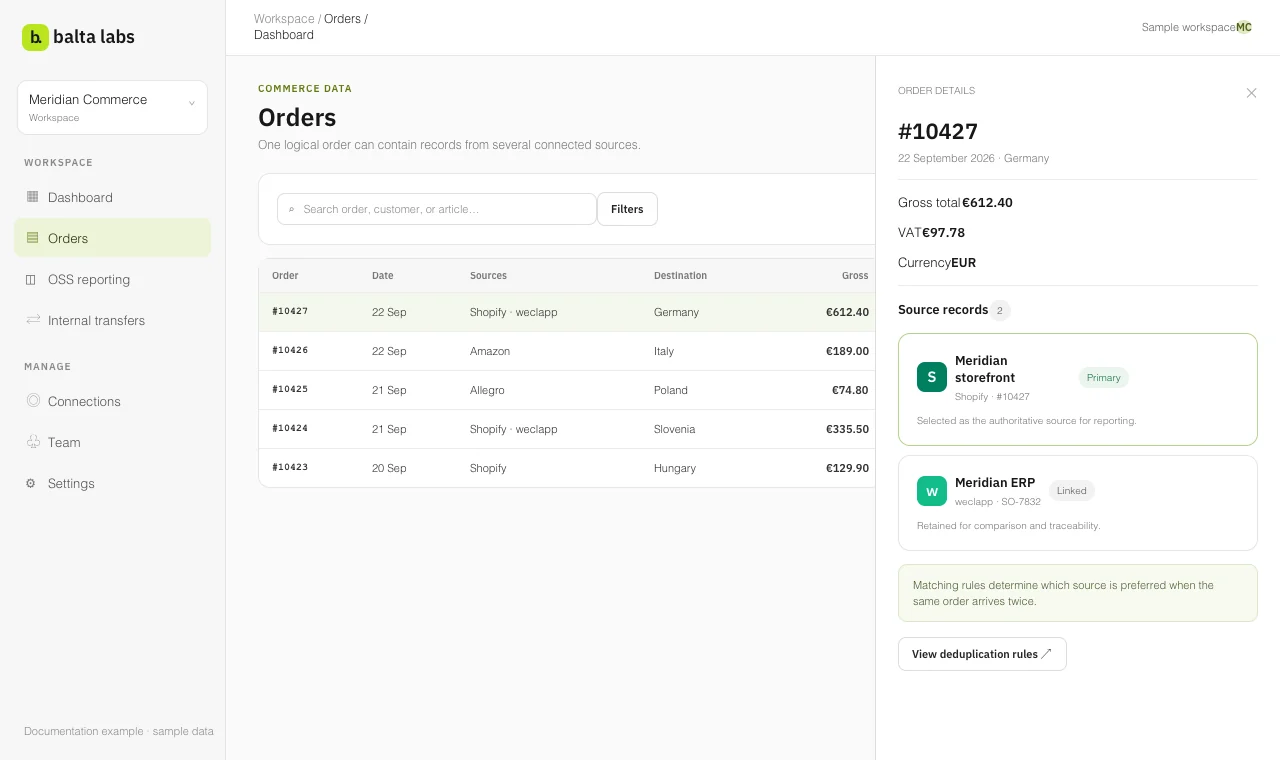Click the View deduplication rules button
Image resolution: width=1280 pixels, height=760 pixels.
point(982,654)
